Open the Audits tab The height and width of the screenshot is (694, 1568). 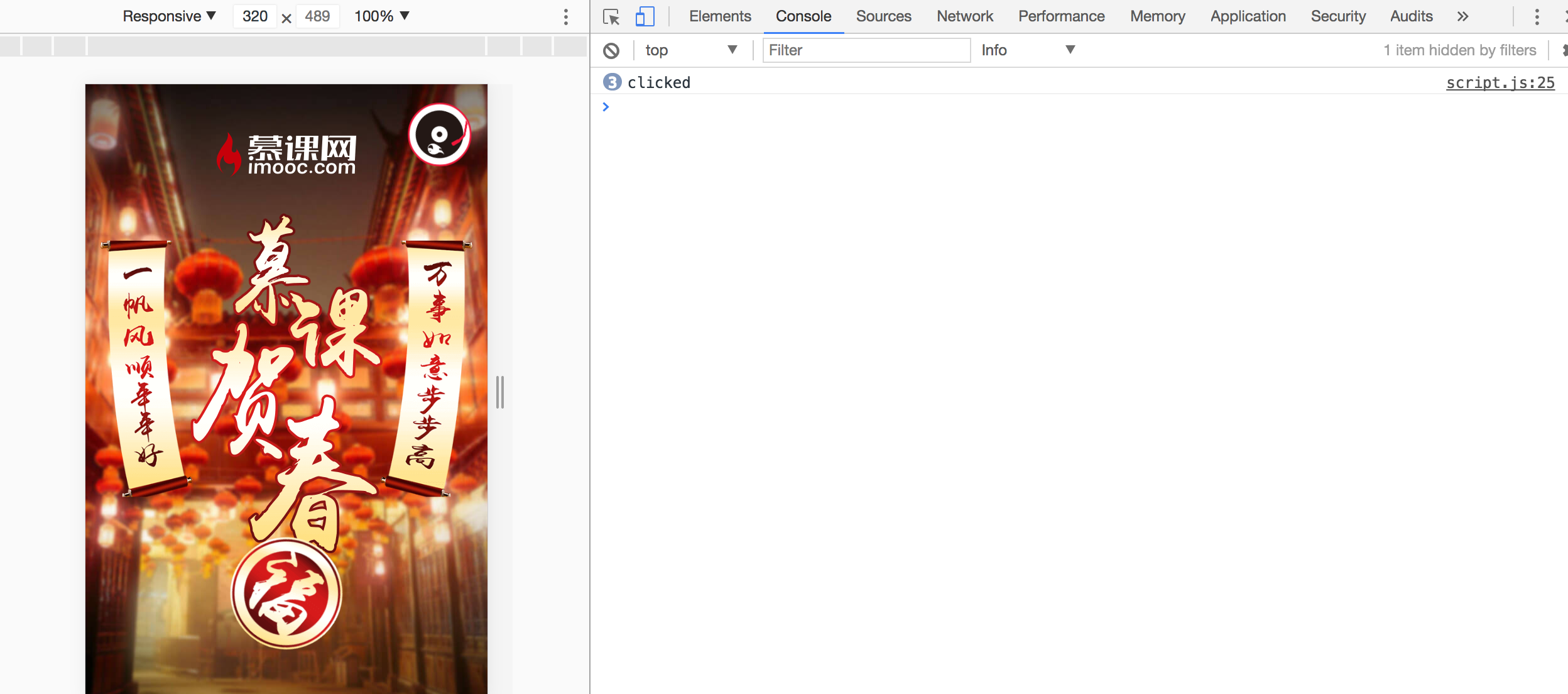(1412, 16)
